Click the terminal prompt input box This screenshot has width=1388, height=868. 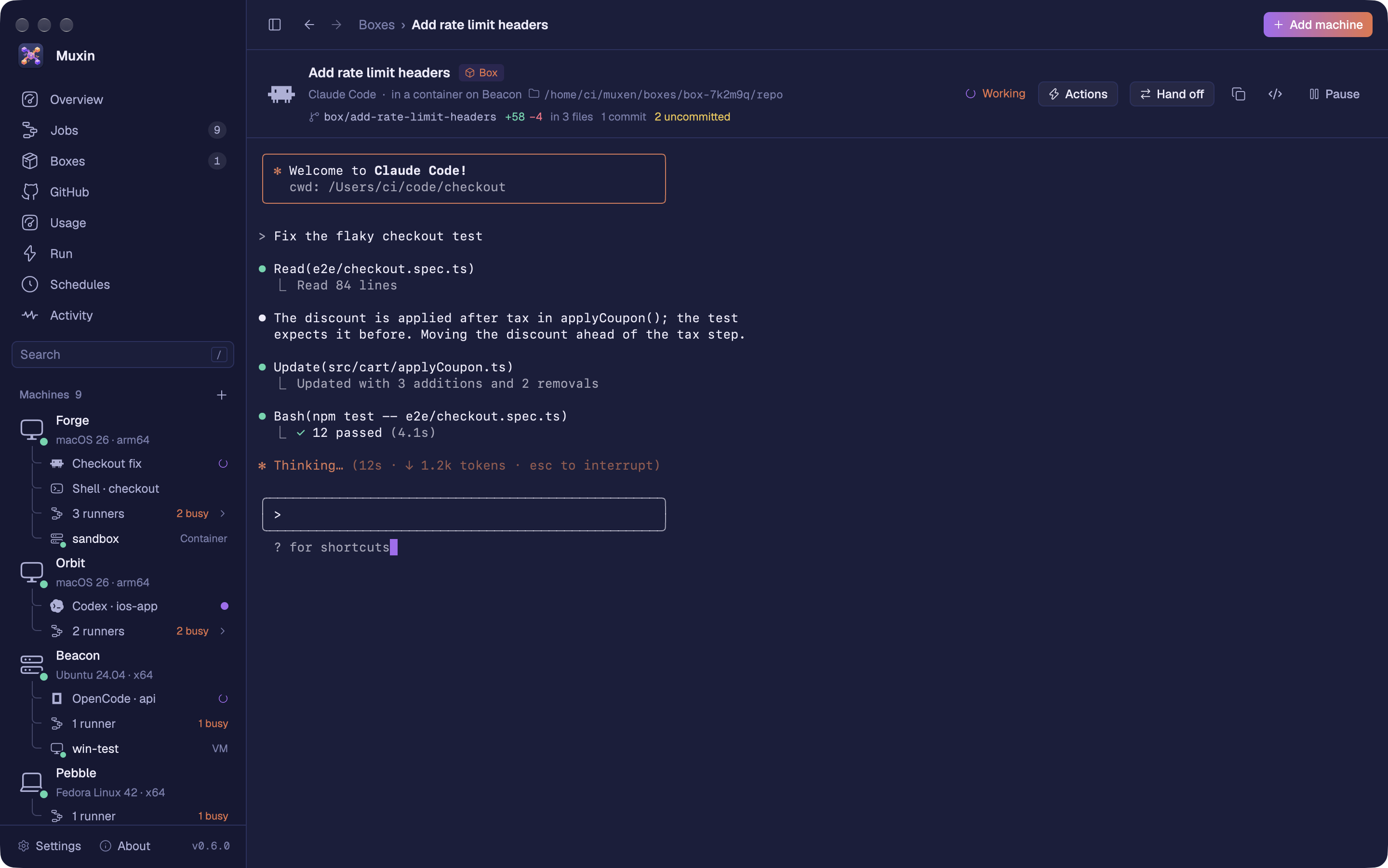tap(464, 514)
